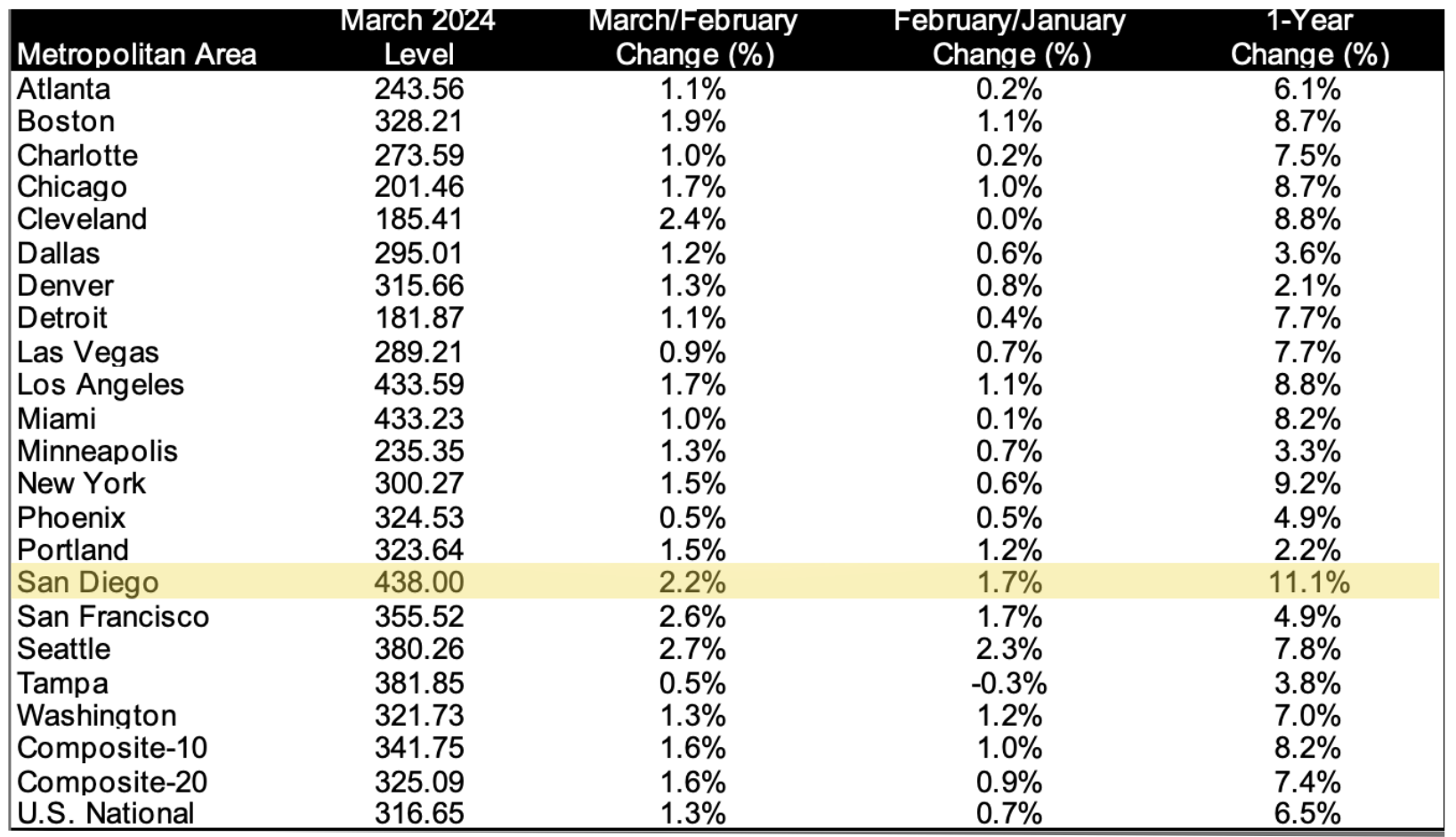This screenshot has width=1456, height=837.
Task: Click San Diego's 11.1% one-year change
Action: [1308, 582]
